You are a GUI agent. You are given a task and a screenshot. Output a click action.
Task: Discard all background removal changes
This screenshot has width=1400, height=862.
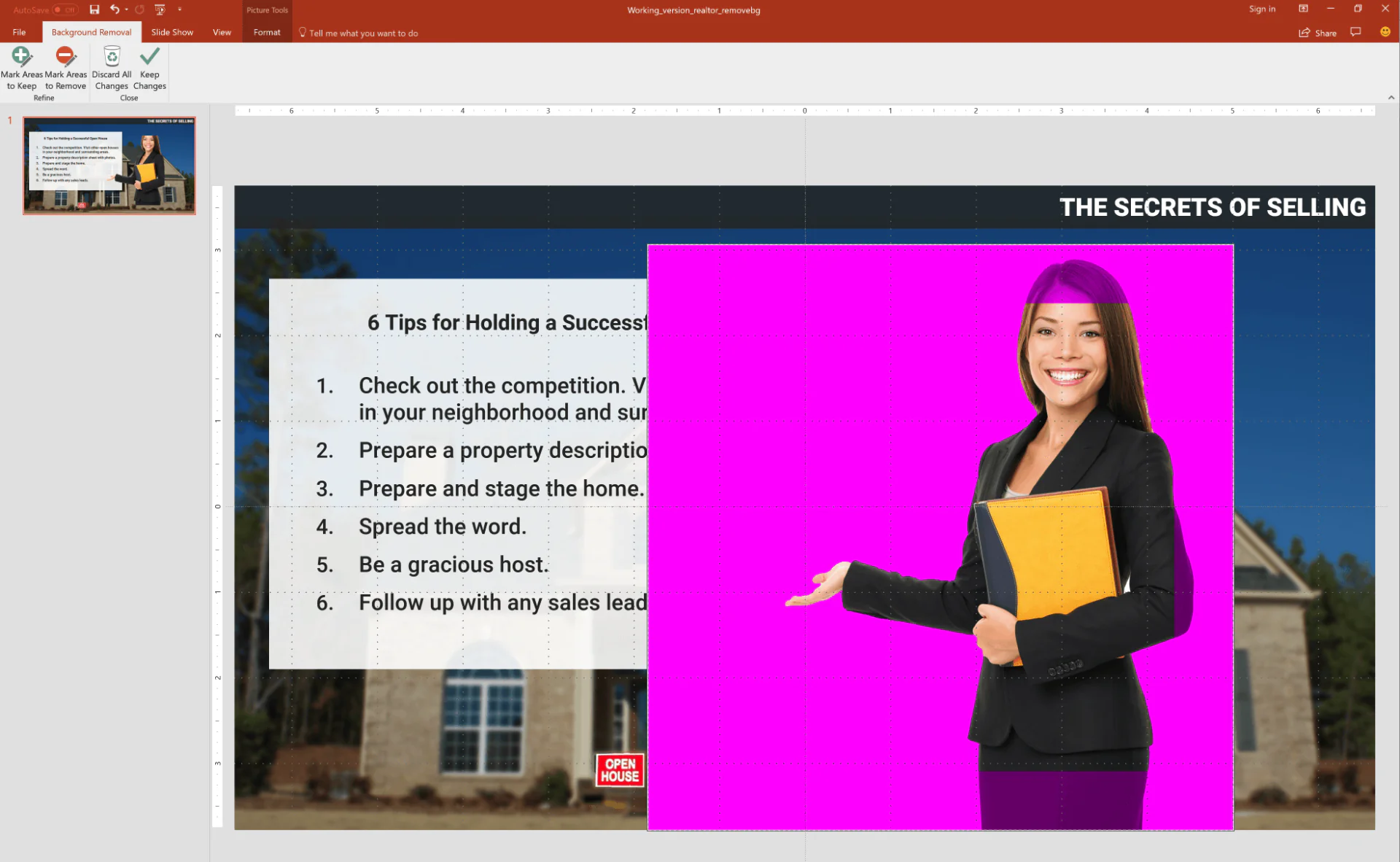pyautogui.click(x=112, y=68)
